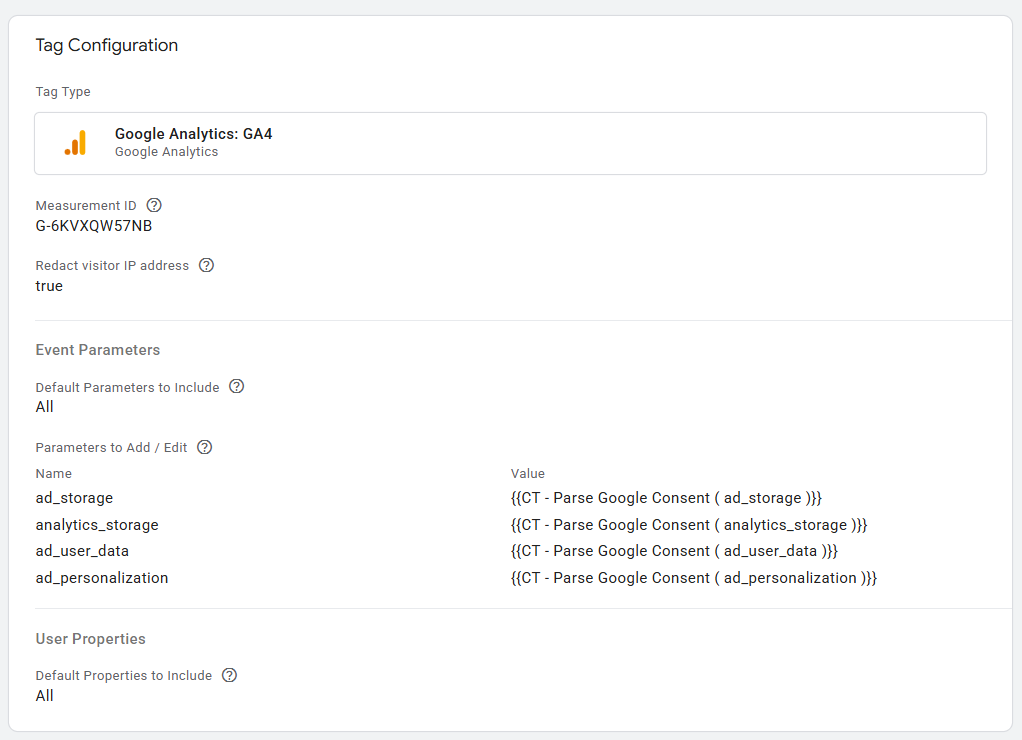Click the Parse Google Consent ad_user_data variable value

click(x=674, y=551)
